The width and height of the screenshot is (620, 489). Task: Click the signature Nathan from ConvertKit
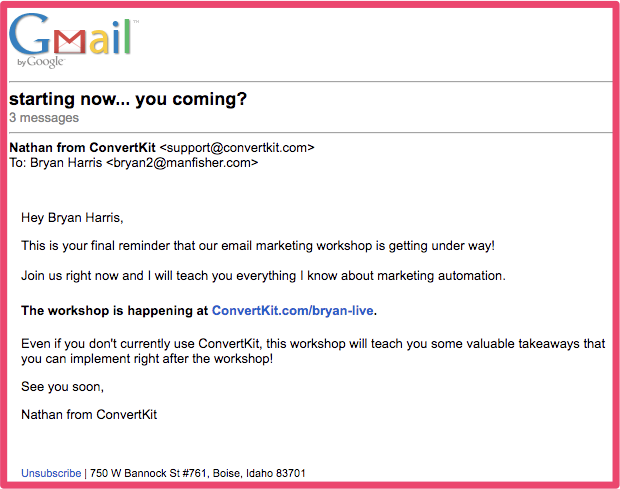pyautogui.click(x=89, y=415)
